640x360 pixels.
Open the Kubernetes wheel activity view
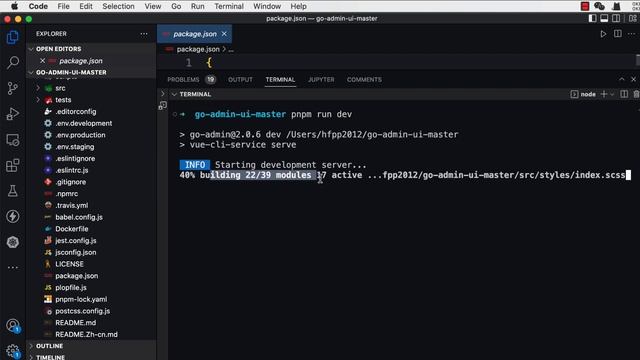(13, 242)
